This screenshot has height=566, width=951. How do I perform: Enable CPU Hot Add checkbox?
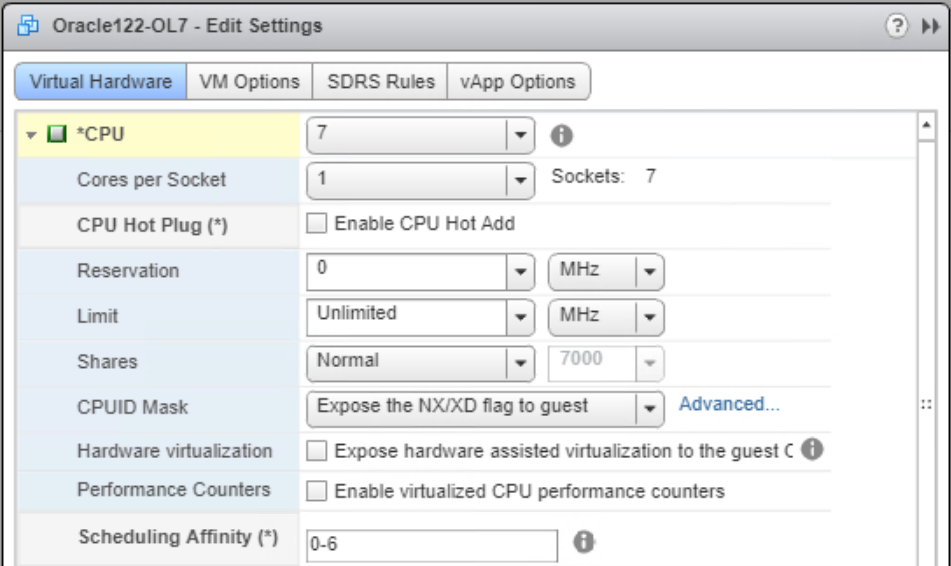[x=317, y=224]
